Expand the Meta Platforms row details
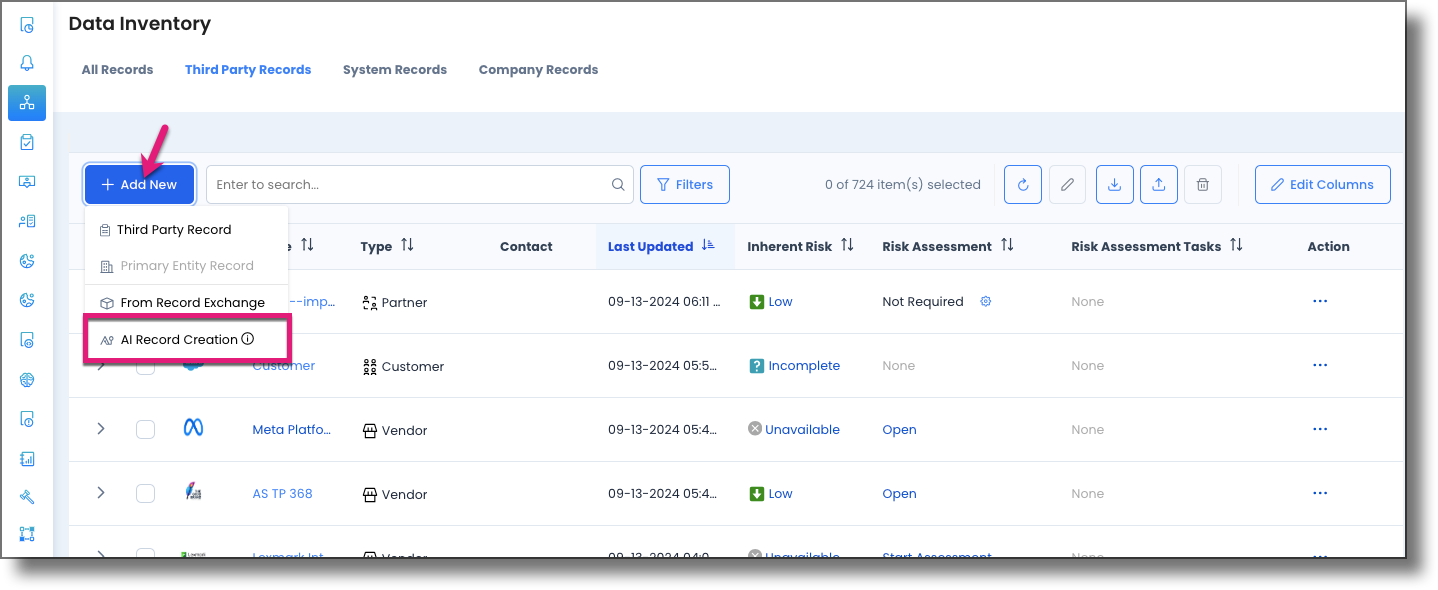 (99, 428)
